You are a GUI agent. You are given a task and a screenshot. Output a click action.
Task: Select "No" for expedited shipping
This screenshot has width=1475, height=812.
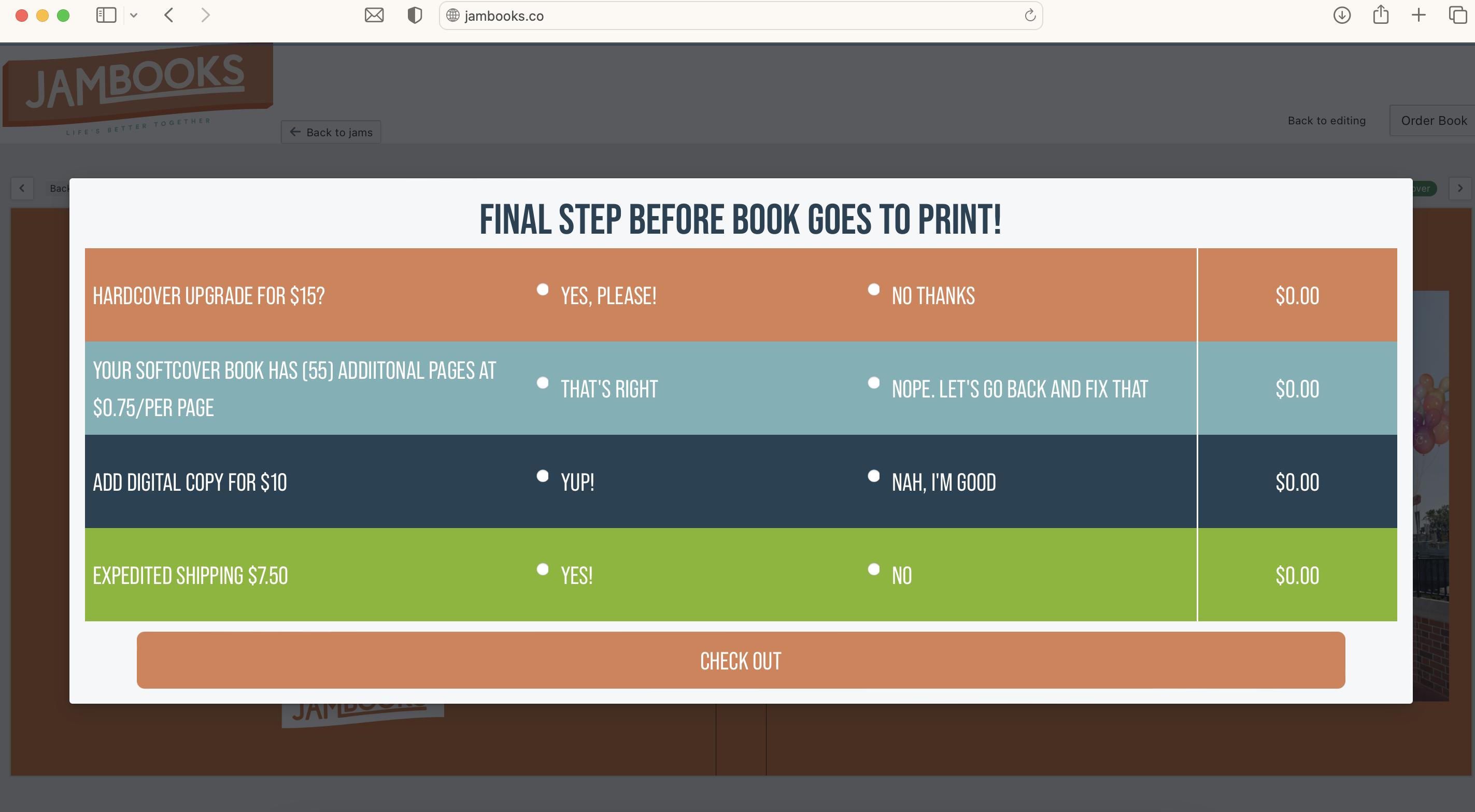coord(874,570)
